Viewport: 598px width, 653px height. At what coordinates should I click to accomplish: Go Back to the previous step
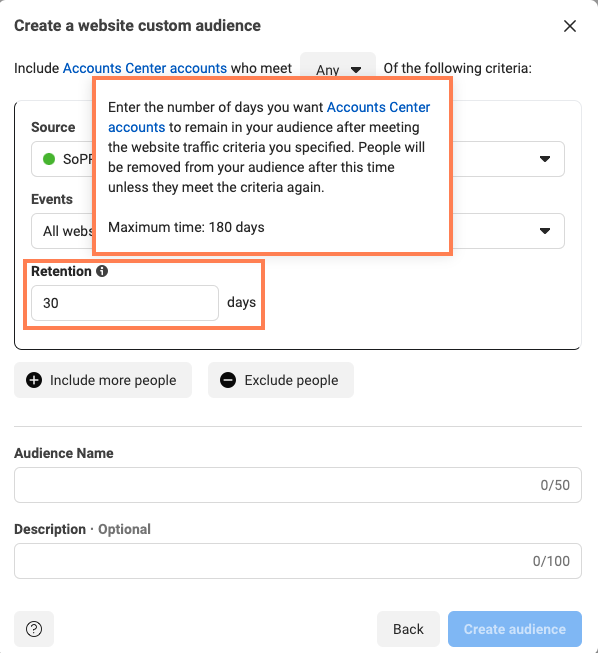408,629
